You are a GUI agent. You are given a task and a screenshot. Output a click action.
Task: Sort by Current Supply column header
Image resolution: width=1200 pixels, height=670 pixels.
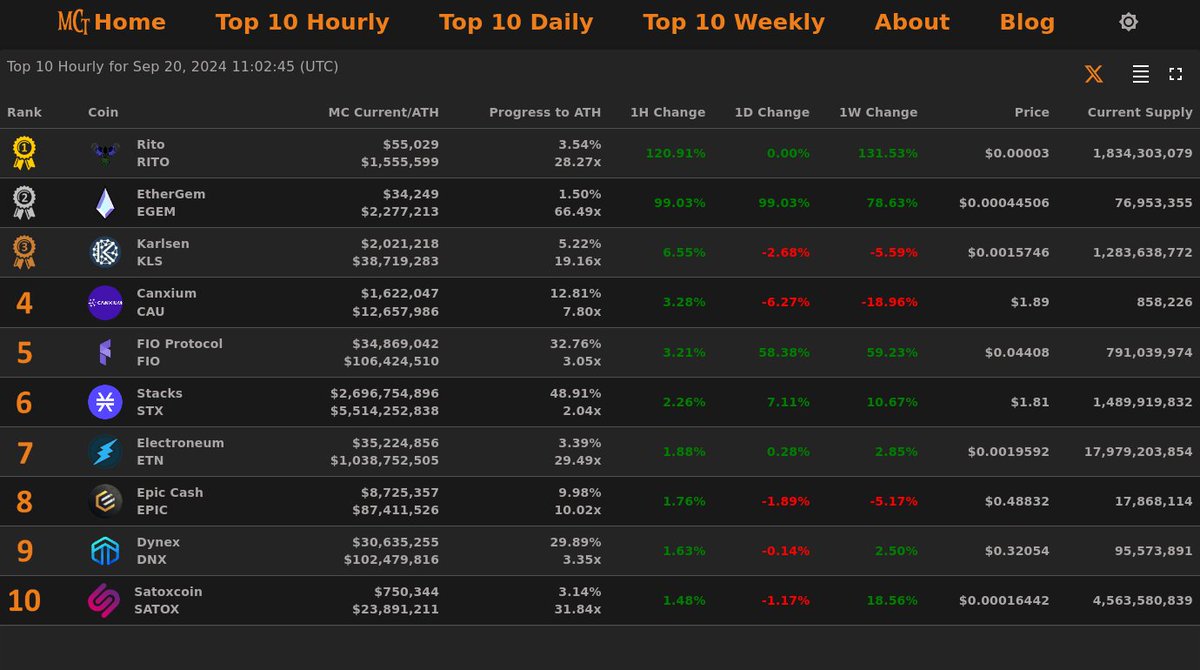coord(1140,112)
